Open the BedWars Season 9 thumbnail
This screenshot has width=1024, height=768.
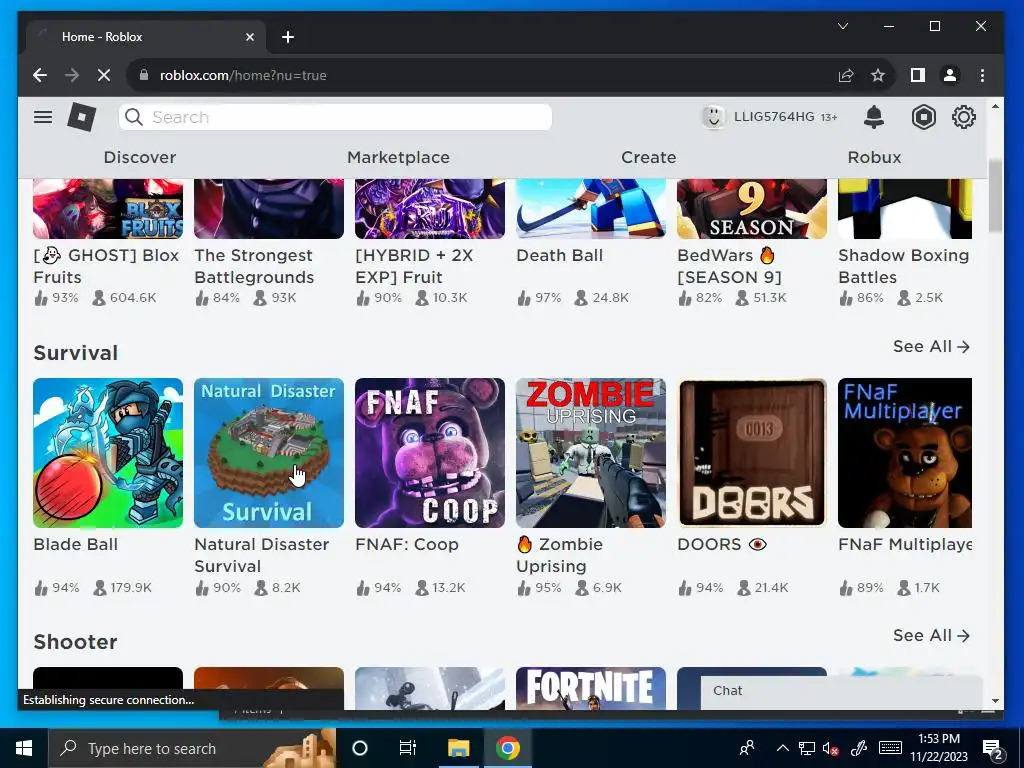click(x=752, y=209)
